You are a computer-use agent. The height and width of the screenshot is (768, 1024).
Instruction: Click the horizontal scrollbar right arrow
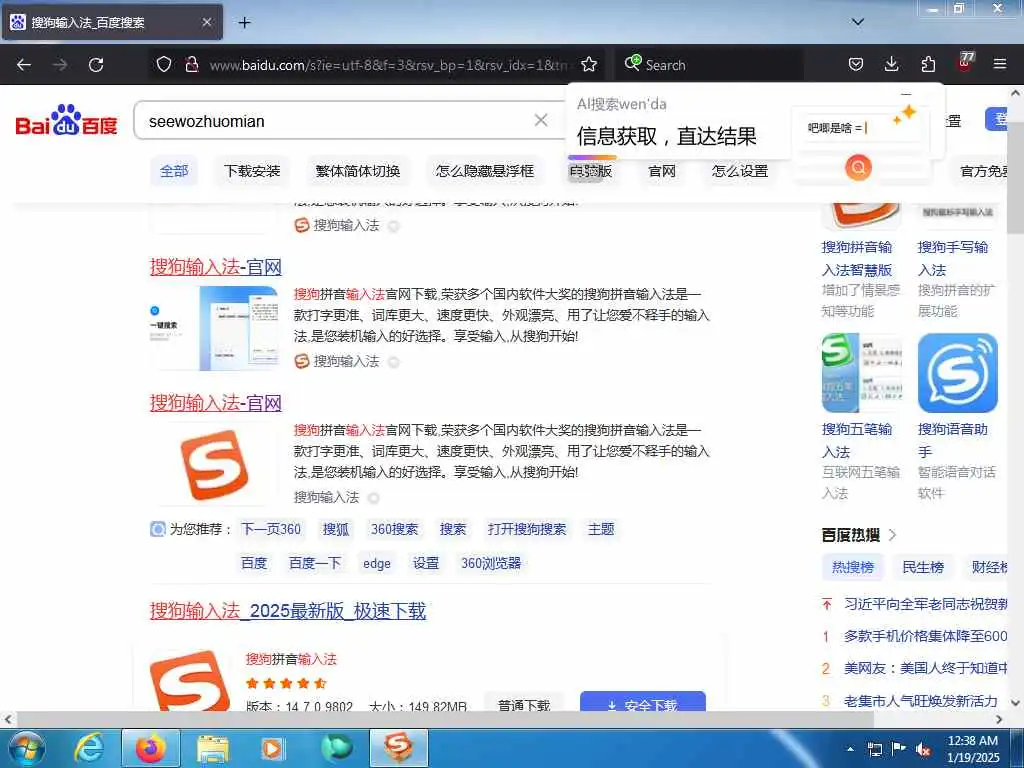coord(999,719)
